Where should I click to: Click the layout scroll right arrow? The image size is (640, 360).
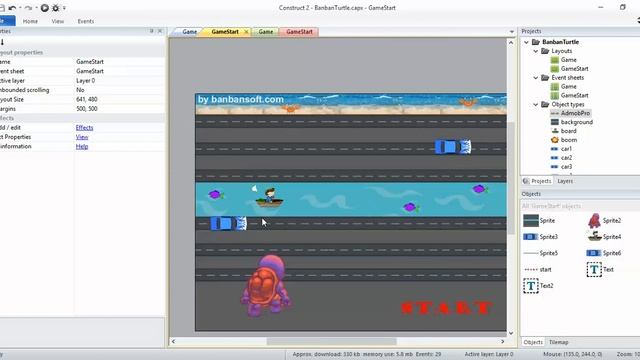(502, 342)
